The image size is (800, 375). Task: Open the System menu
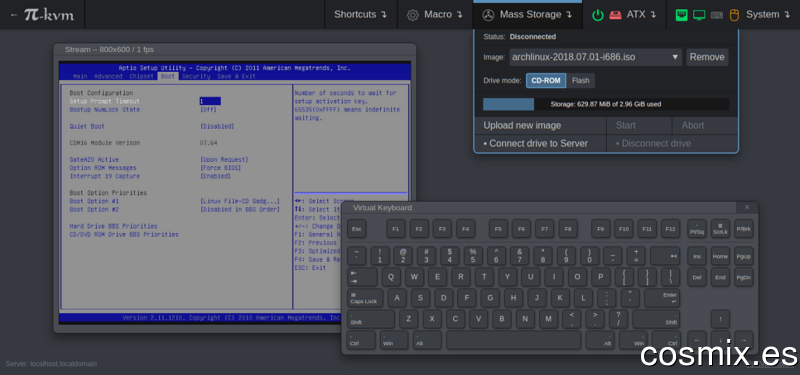tap(733, 14)
